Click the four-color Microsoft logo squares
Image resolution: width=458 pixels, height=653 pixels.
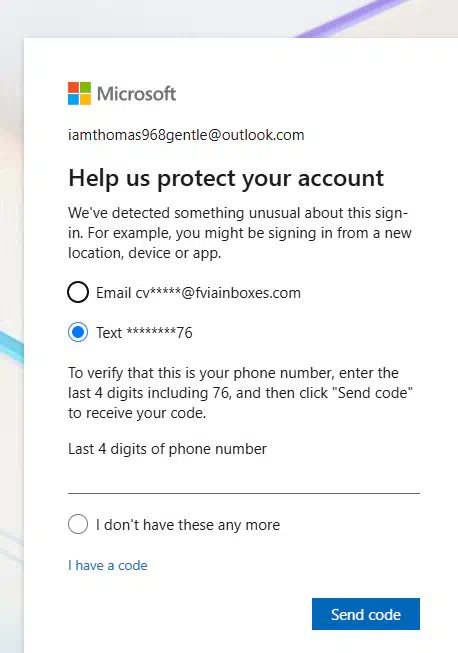pos(80,93)
